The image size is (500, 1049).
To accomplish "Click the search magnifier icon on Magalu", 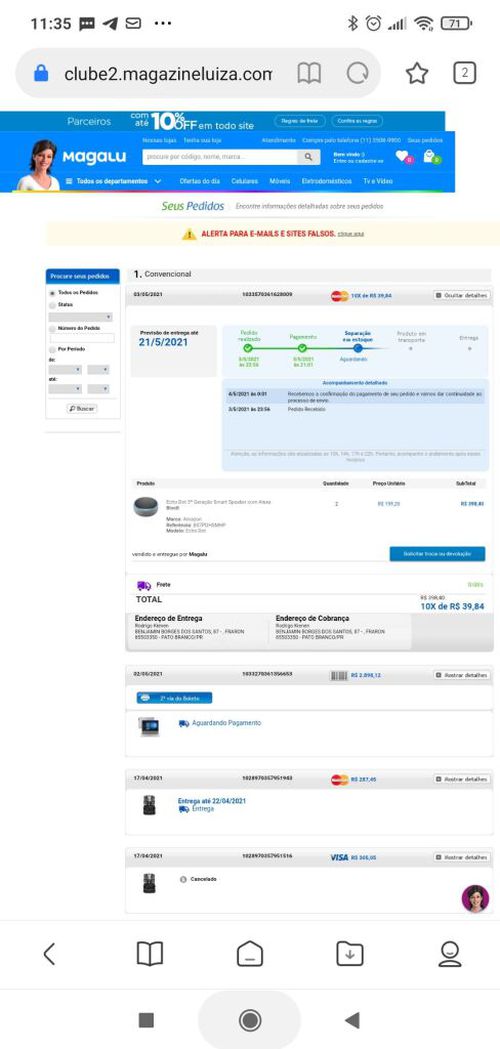I will pos(308,157).
